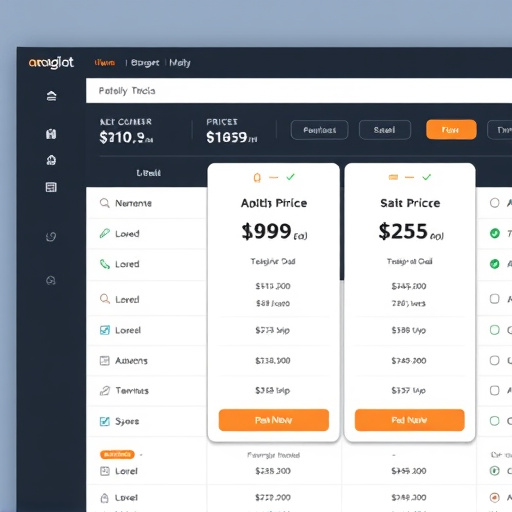Click the green pencil icon beside Loved

[105, 233]
